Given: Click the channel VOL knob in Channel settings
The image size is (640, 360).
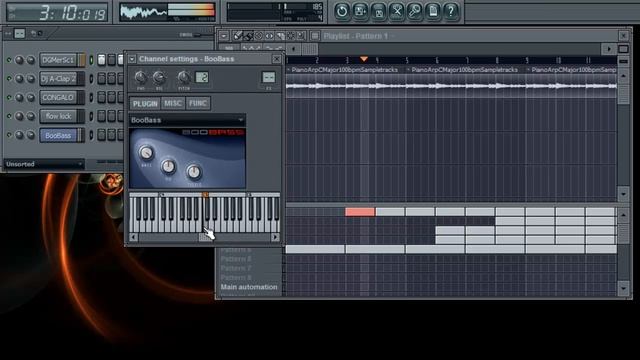Looking at the screenshot, I should coord(159,78).
